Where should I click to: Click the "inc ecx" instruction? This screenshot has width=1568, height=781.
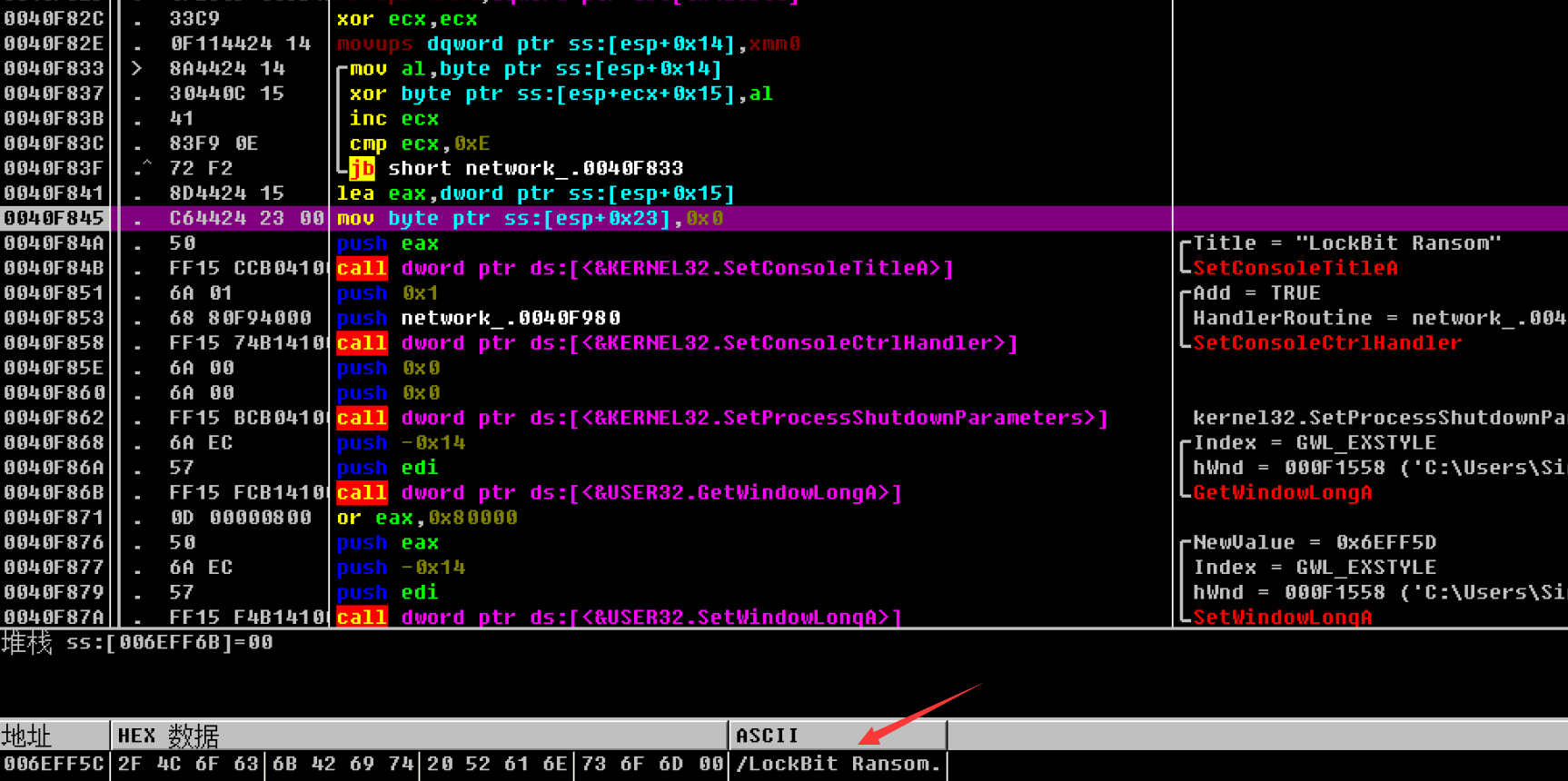point(394,118)
